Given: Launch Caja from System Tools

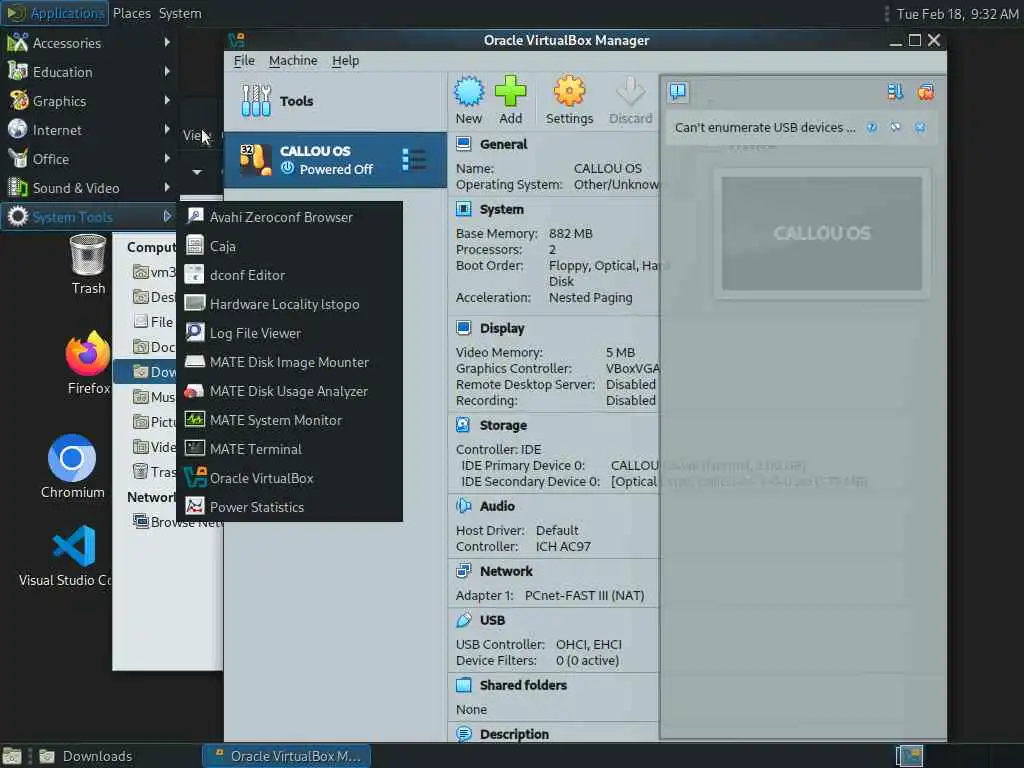Looking at the screenshot, I should [289, 246].
